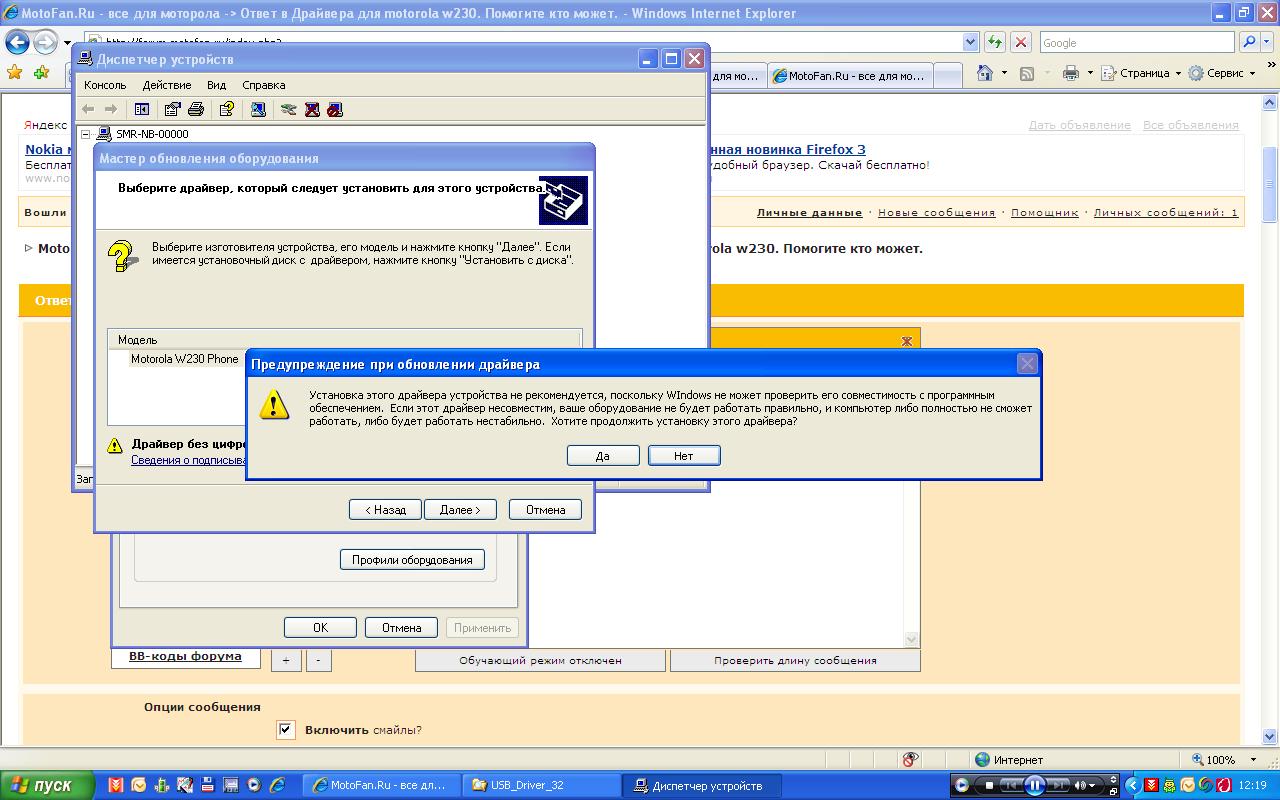The image size is (1280, 800).
Task: Open Все объявления link
Action: (1191, 125)
